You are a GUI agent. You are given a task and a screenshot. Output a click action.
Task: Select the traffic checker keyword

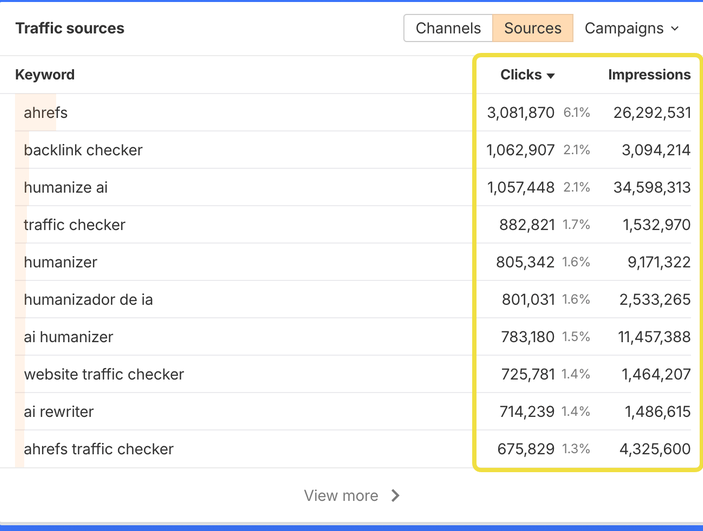tap(74, 225)
